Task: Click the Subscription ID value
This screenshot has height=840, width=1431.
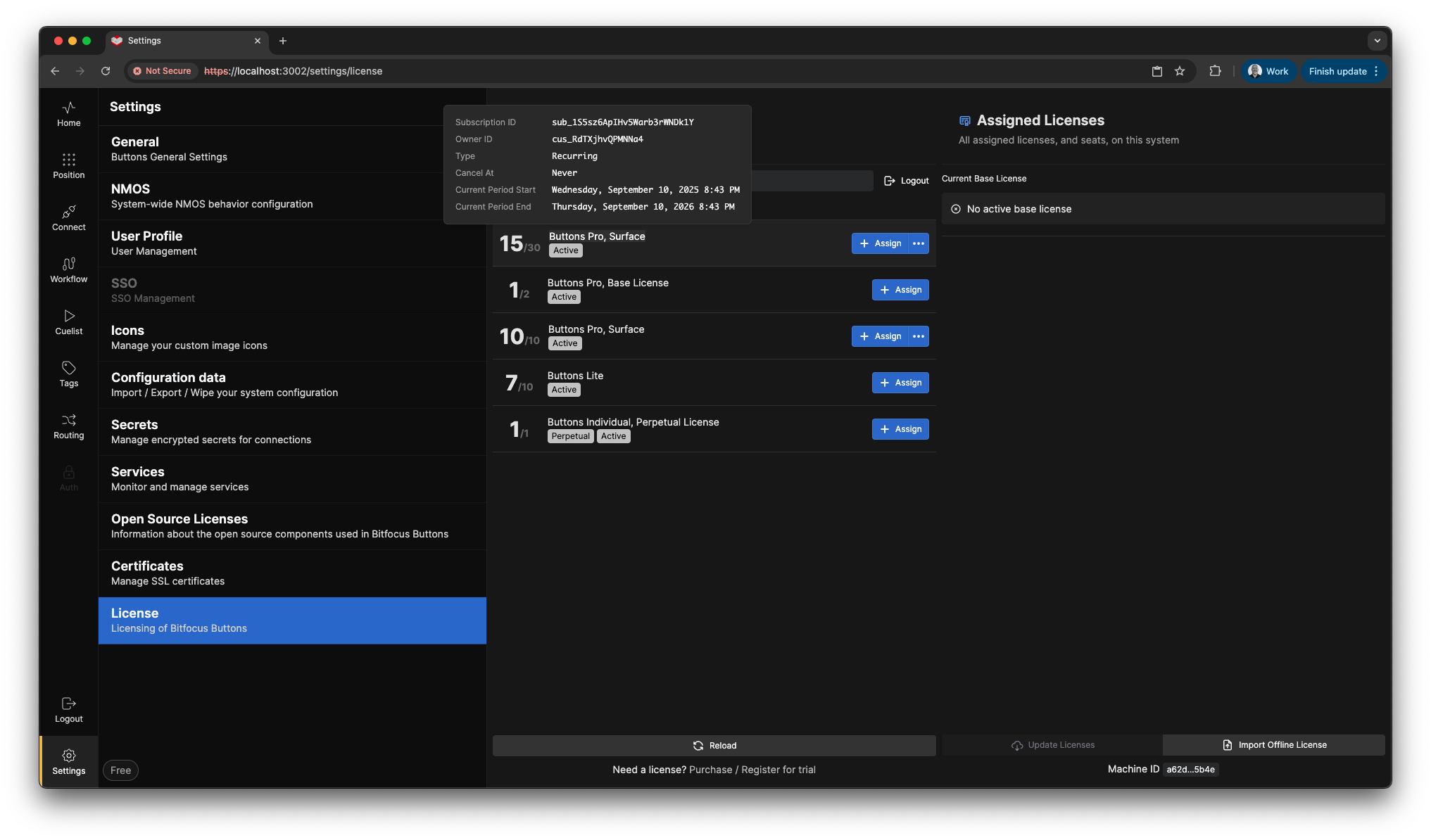Action: click(x=622, y=122)
